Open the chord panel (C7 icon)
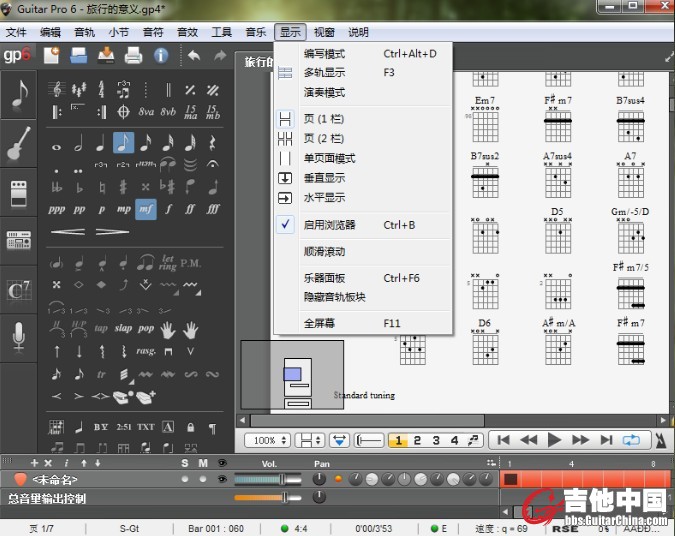675x536 pixels. [18, 291]
